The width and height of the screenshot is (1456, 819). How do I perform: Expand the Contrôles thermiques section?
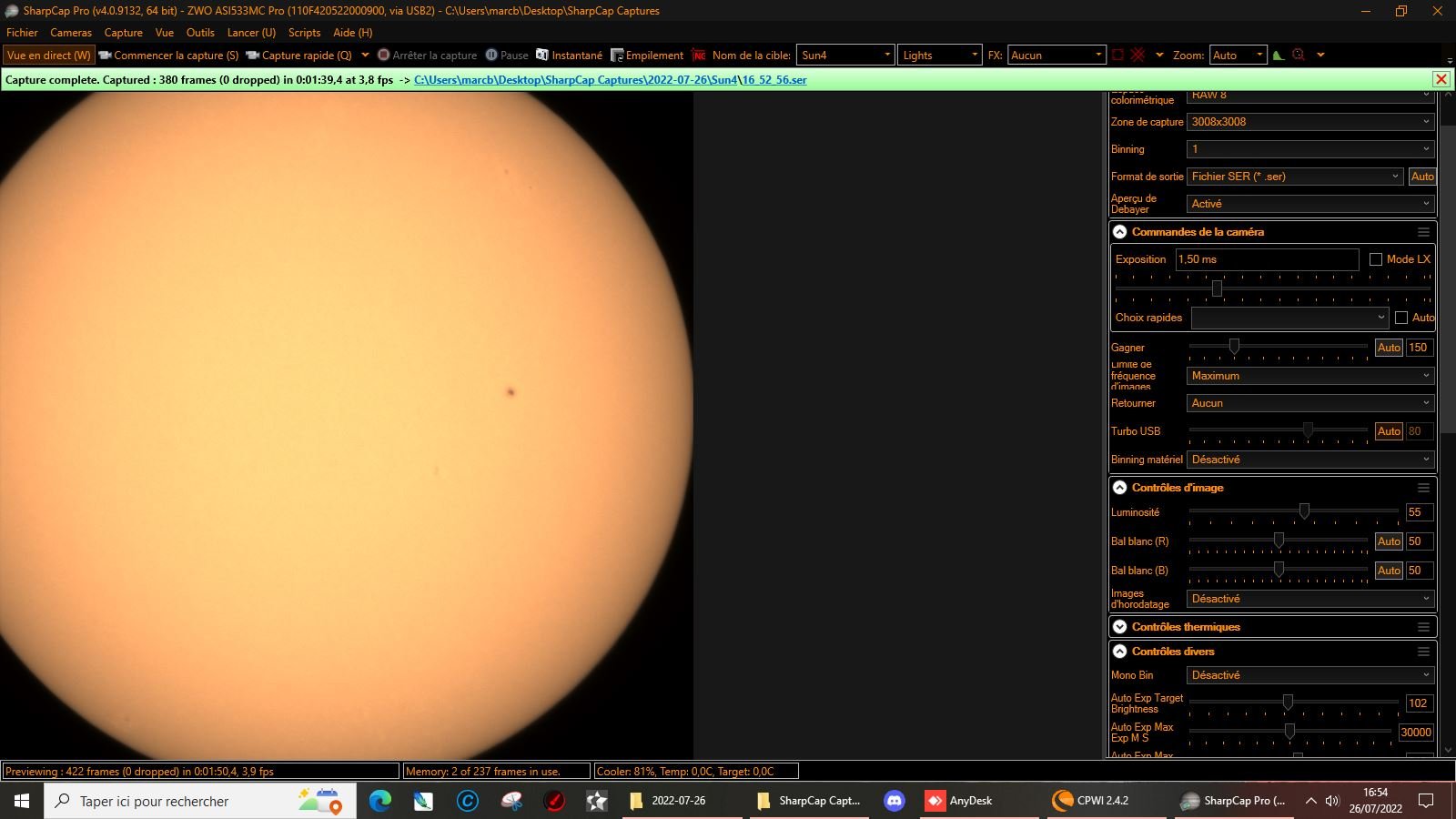1120,627
